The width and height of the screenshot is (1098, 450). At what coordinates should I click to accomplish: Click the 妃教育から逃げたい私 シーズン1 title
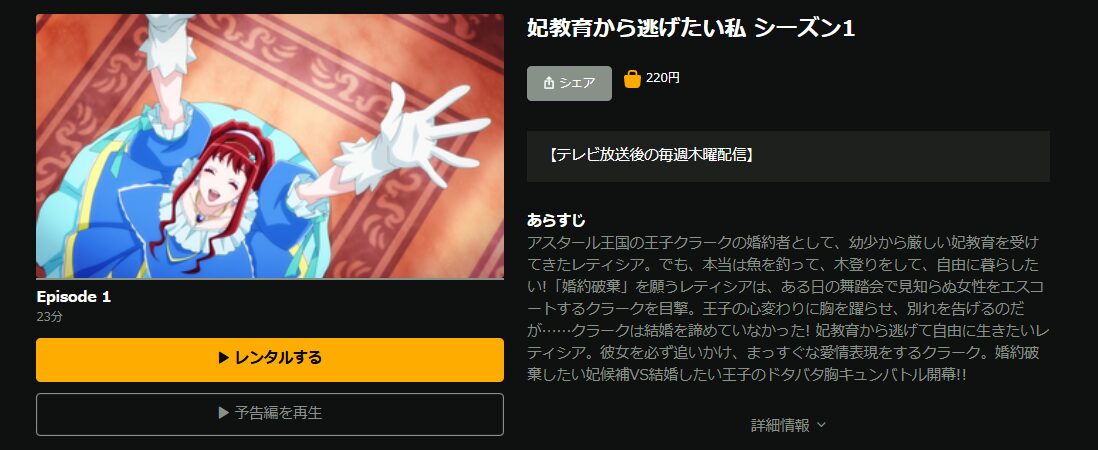pos(690,28)
